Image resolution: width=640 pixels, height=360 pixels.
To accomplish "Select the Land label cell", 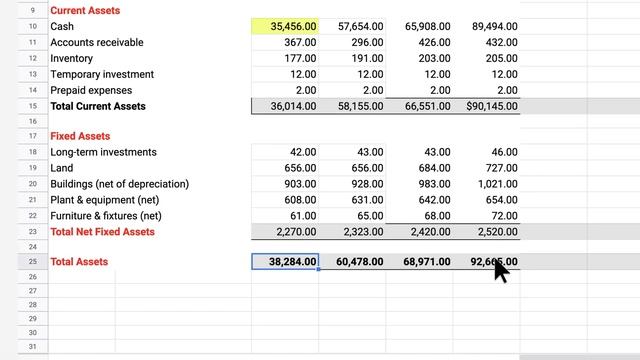I will pos(62,168).
